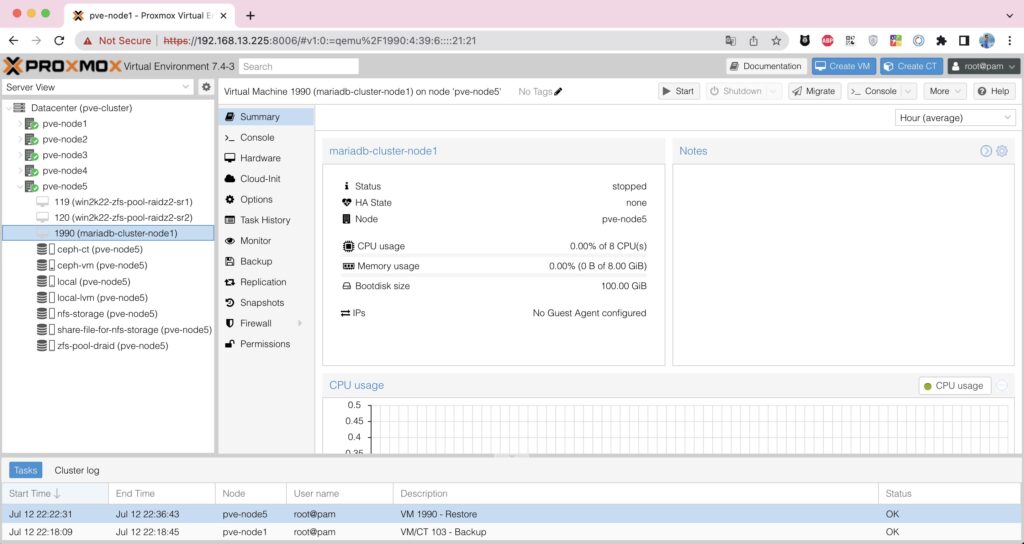Expand the pve-node3 tree node
The image size is (1024, 544).
click(20, 155)
